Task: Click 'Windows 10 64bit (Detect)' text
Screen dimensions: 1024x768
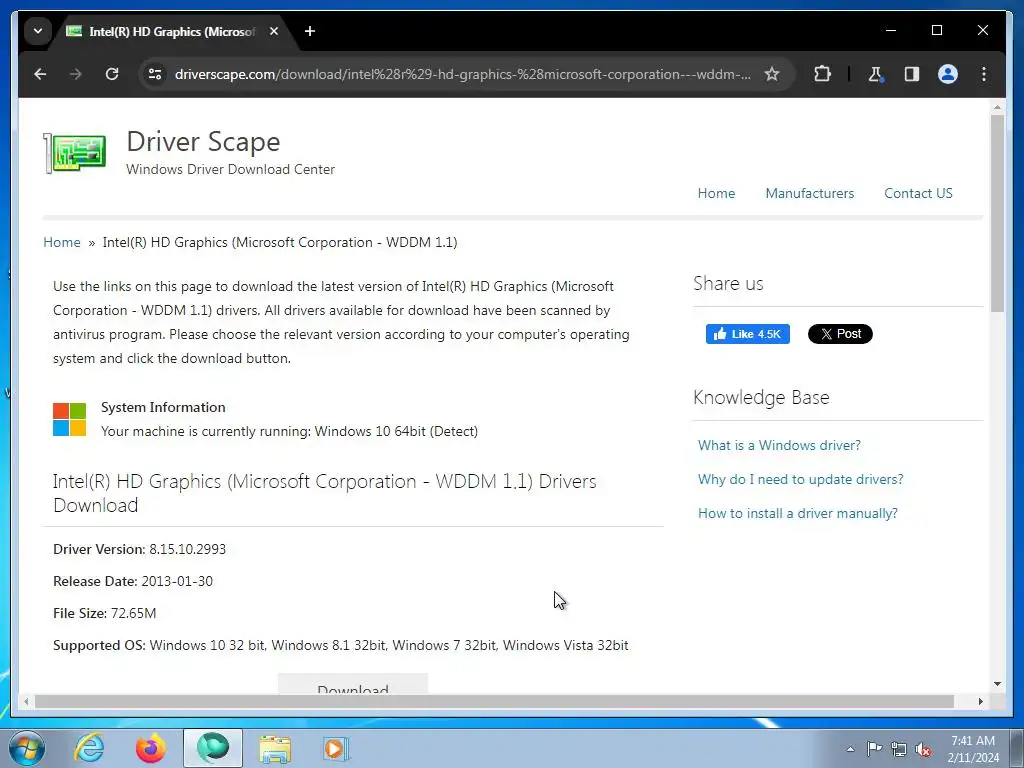Action: click(396, 432)
